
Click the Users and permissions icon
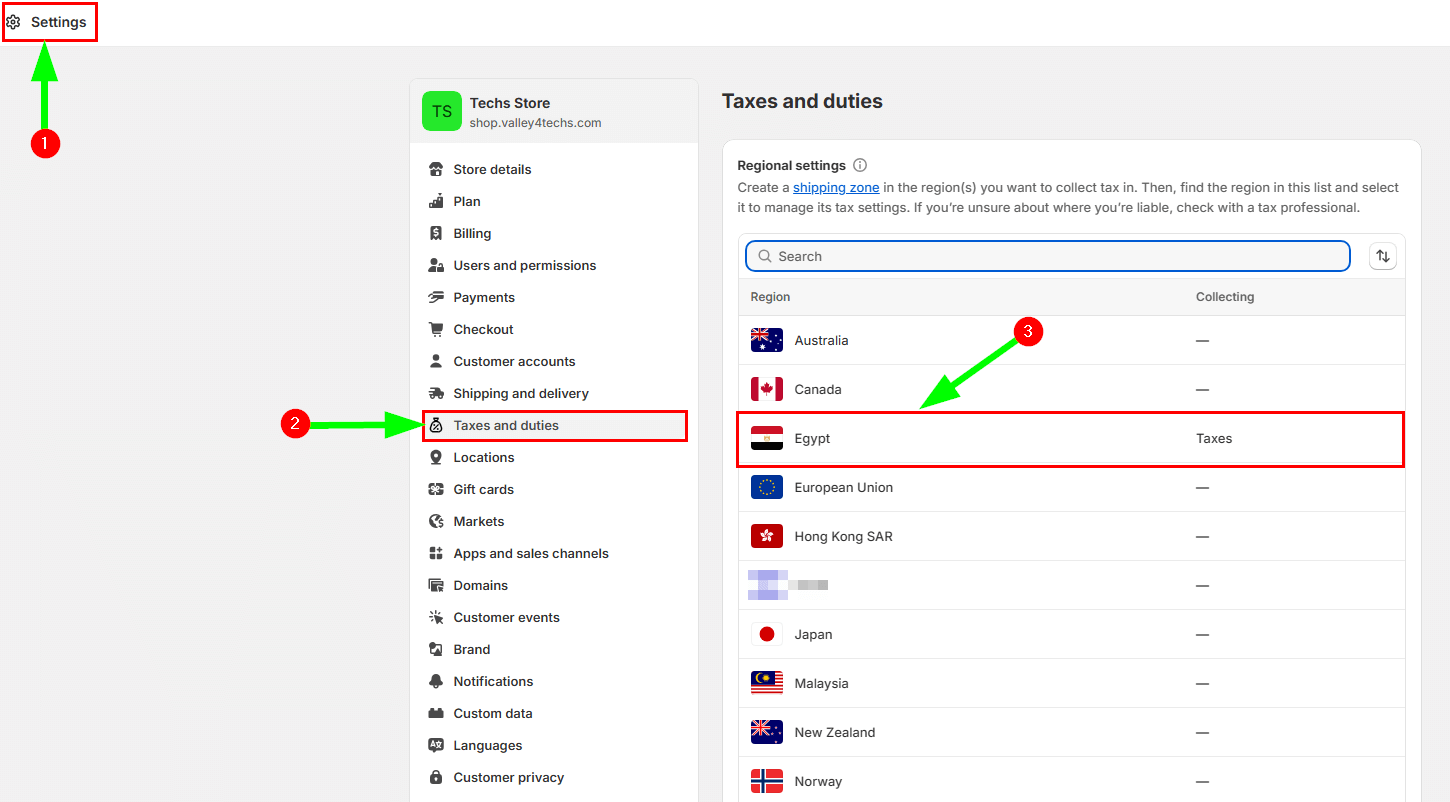[x=436, y=265]
